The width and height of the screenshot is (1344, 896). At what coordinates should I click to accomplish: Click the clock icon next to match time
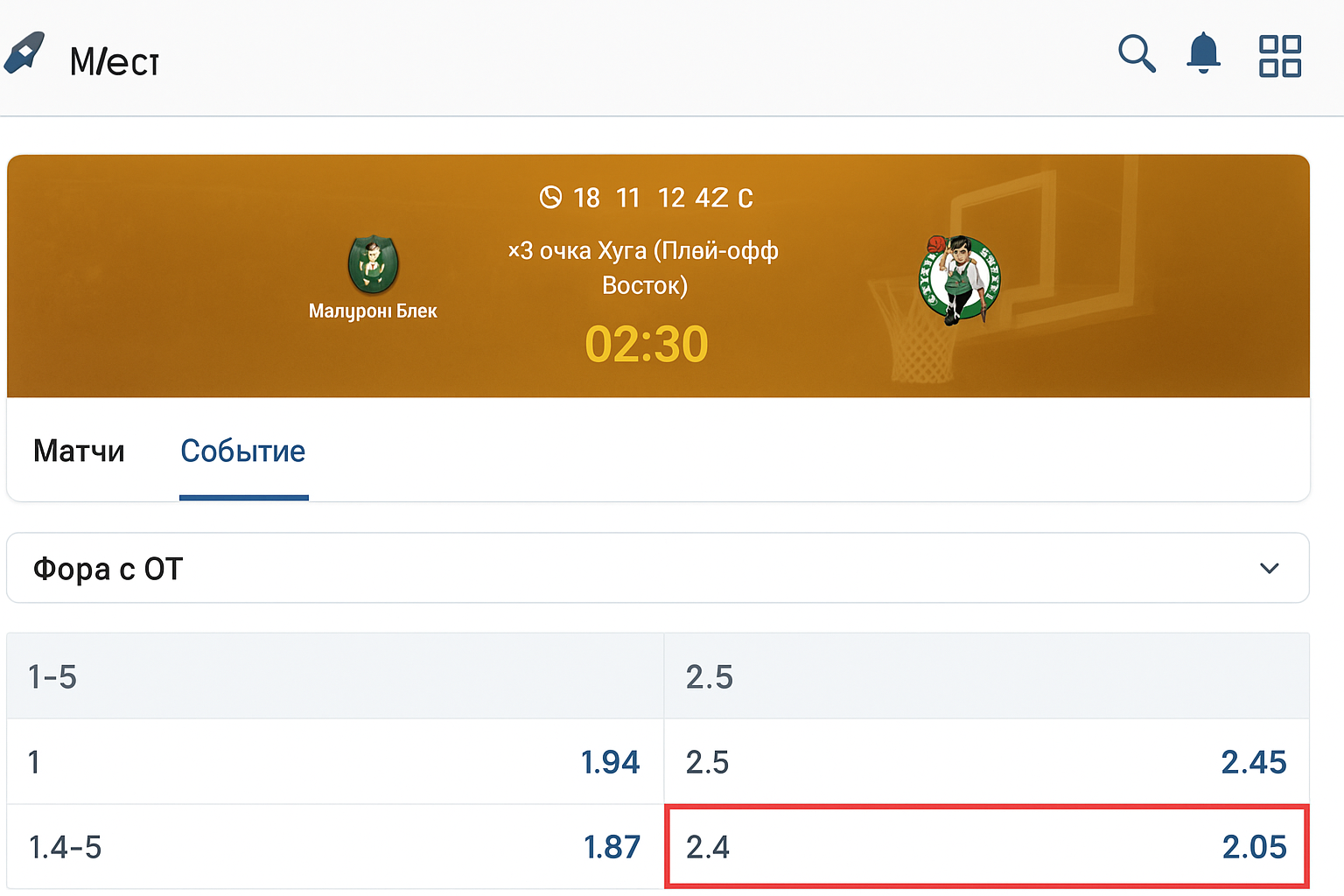(550, 198)
